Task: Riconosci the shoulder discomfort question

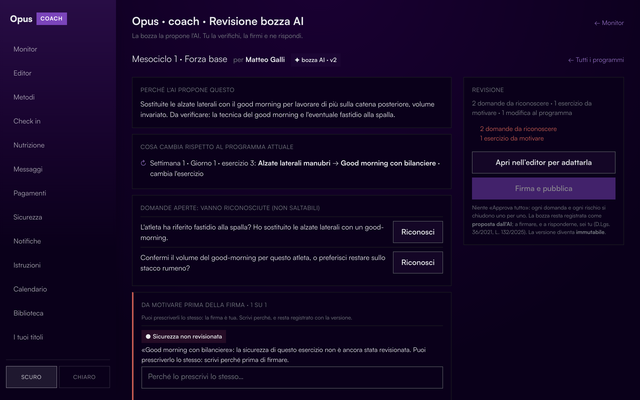Action: coord(418,232)
